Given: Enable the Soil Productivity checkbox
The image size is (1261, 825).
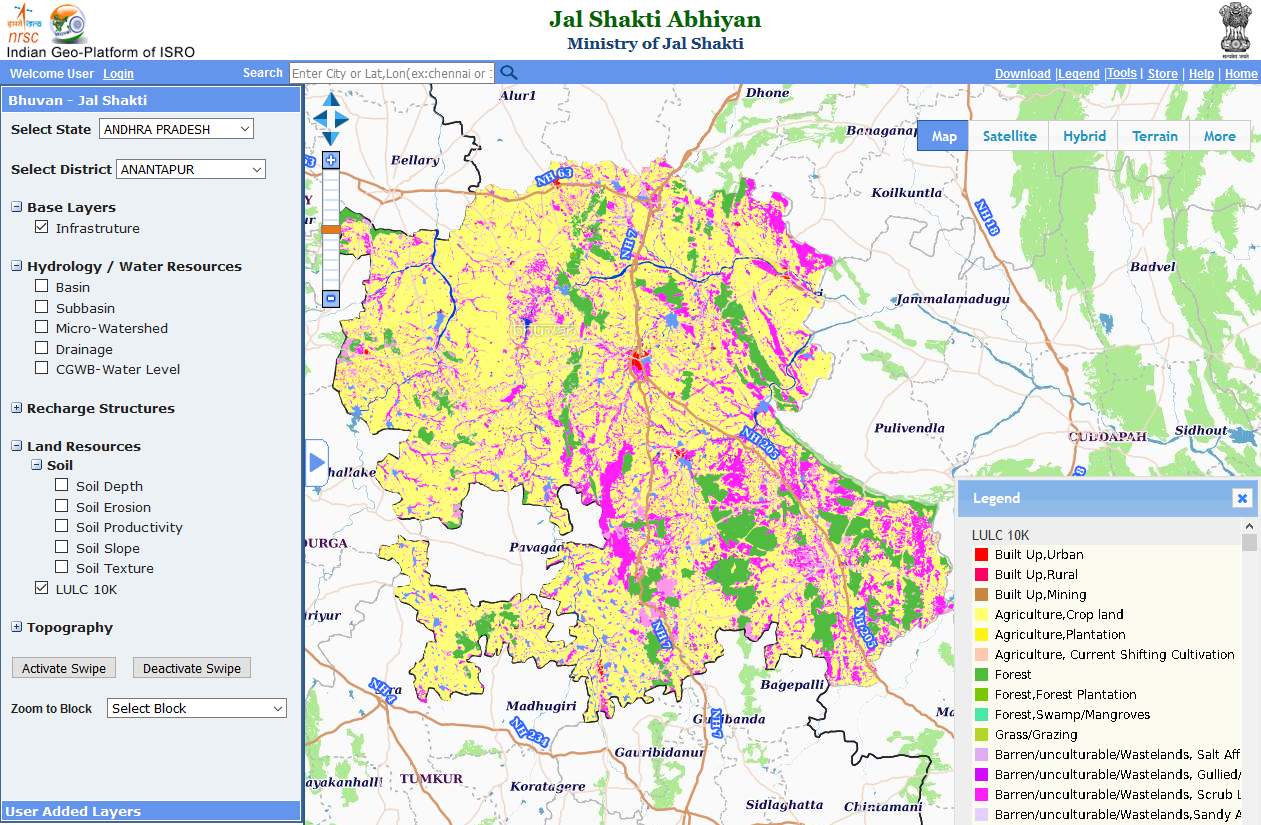Looking at the screenshot, I should click(62, 526).
